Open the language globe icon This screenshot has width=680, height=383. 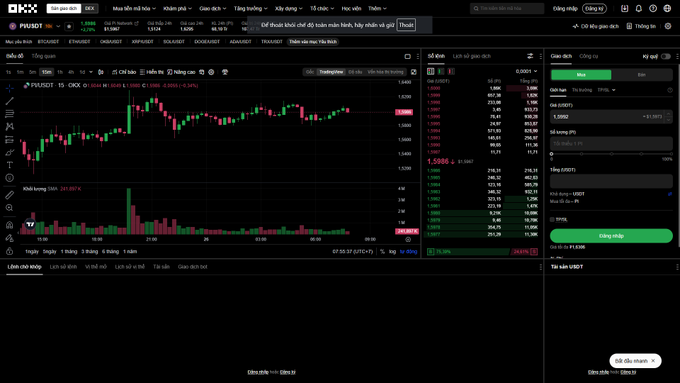pos(667,8)
